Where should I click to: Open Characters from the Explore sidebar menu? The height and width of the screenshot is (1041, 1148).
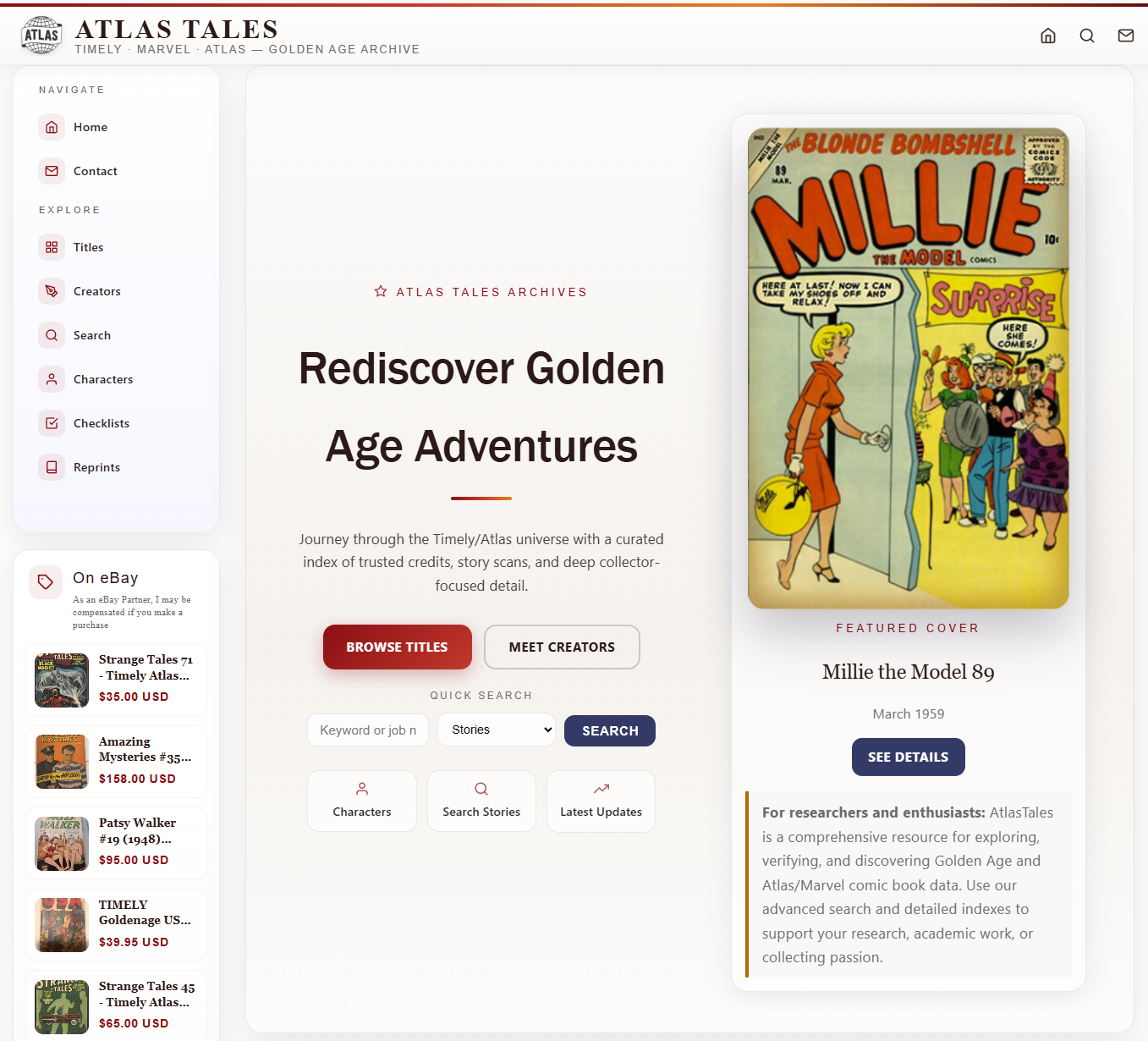click(103, 378)
